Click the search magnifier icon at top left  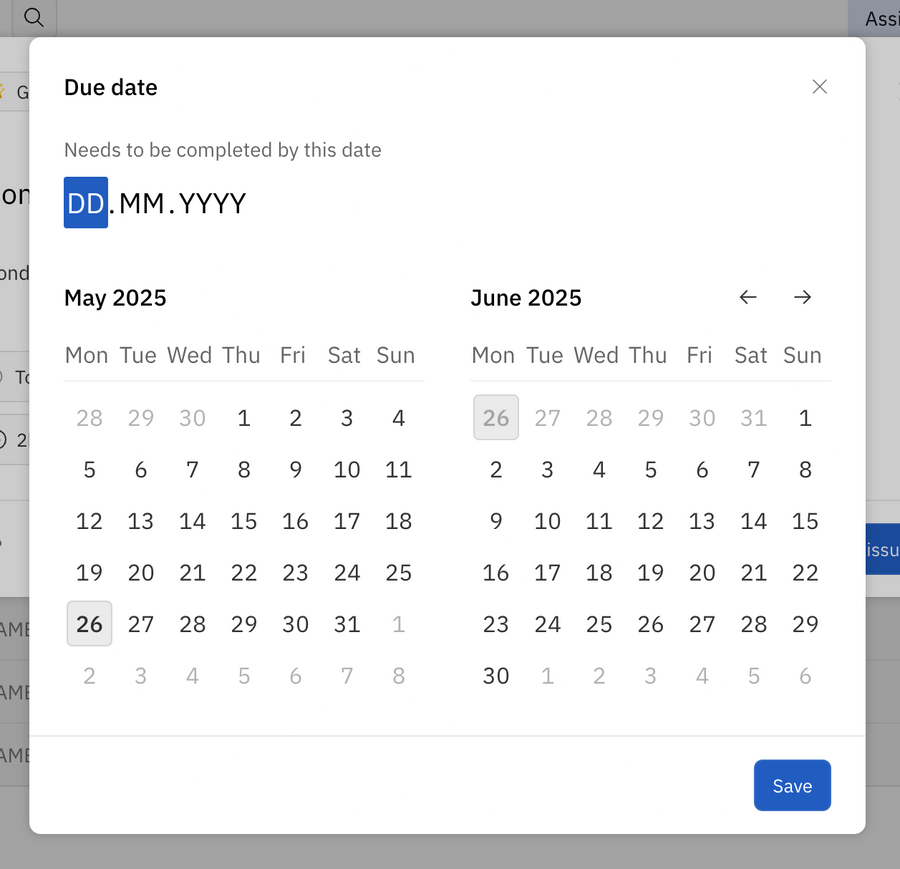34,18
